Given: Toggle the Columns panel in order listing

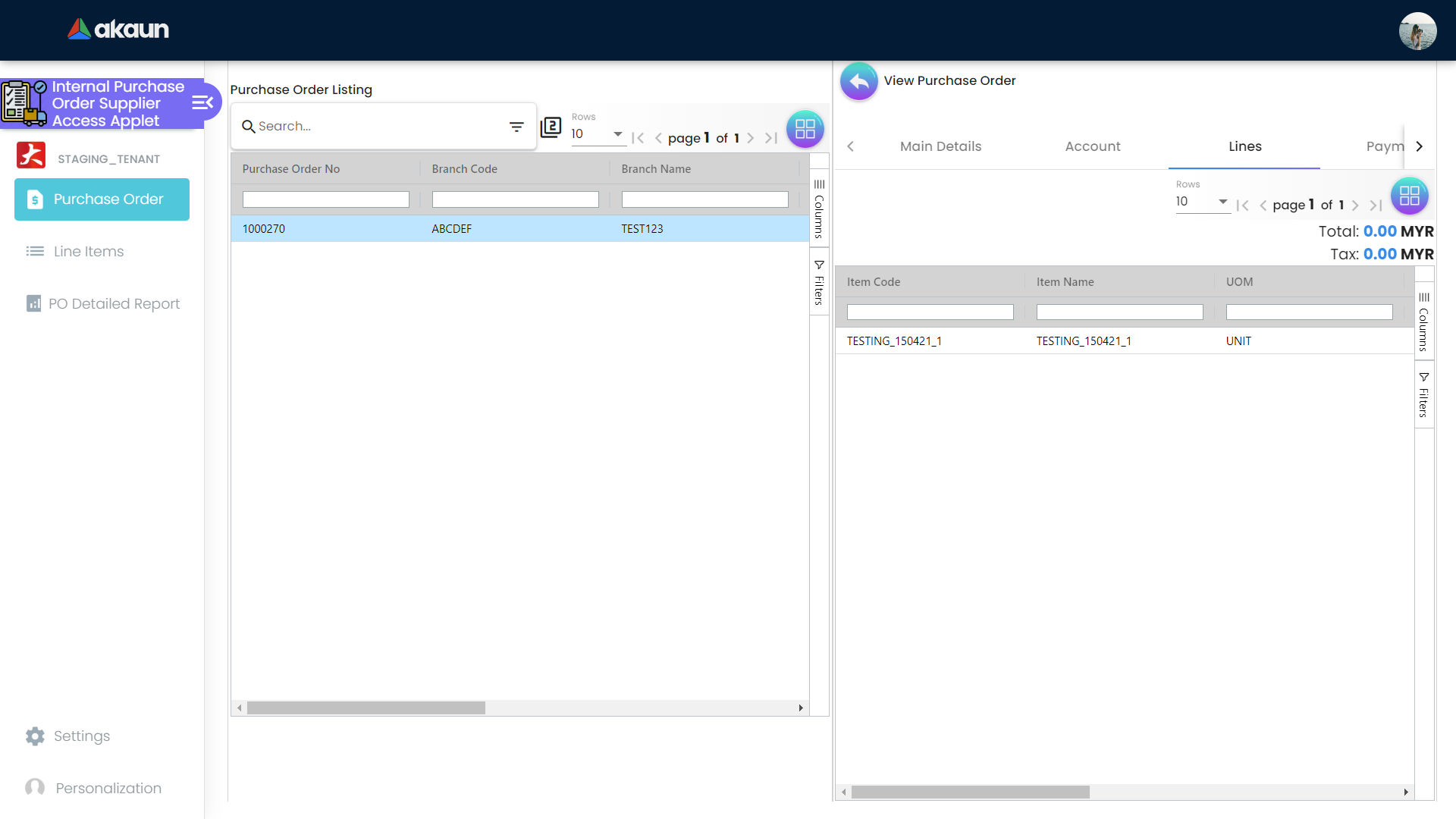Looking at the screenshot, I should coord(819,209).
